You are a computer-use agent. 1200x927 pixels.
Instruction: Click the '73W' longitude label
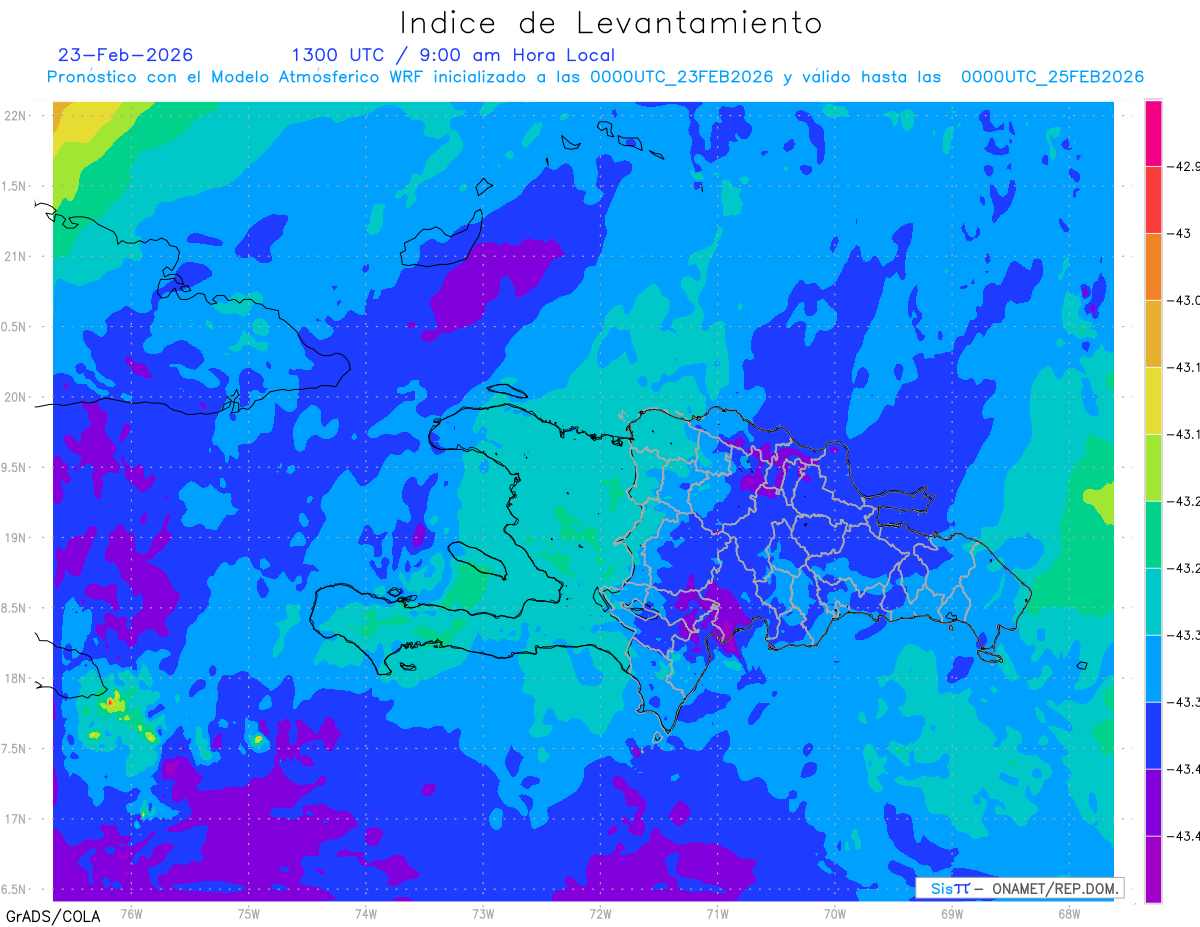483,914
